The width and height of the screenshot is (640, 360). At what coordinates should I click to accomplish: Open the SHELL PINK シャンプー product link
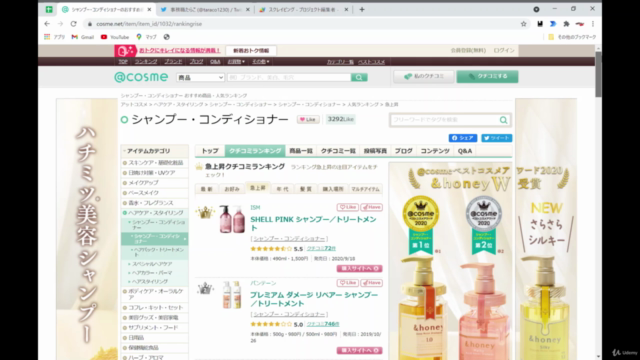313,223
